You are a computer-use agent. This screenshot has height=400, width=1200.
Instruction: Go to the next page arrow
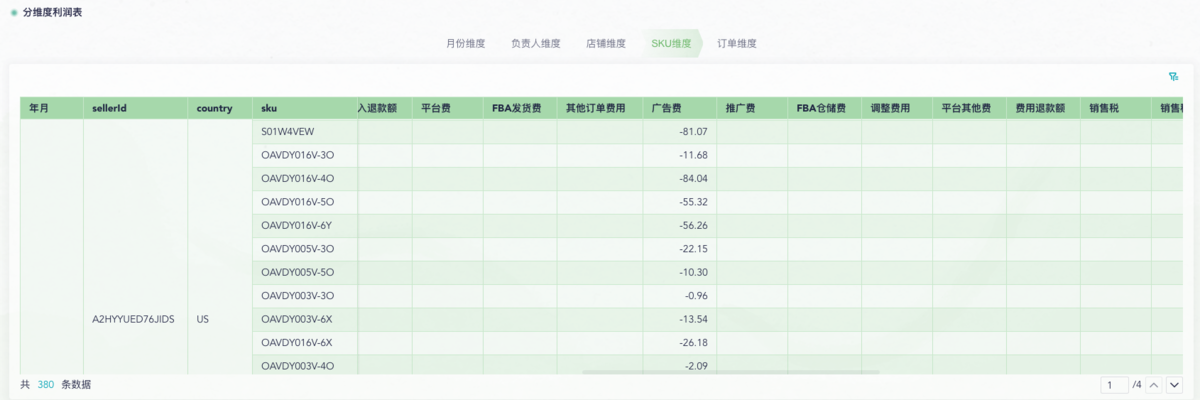coord(1174,385)
